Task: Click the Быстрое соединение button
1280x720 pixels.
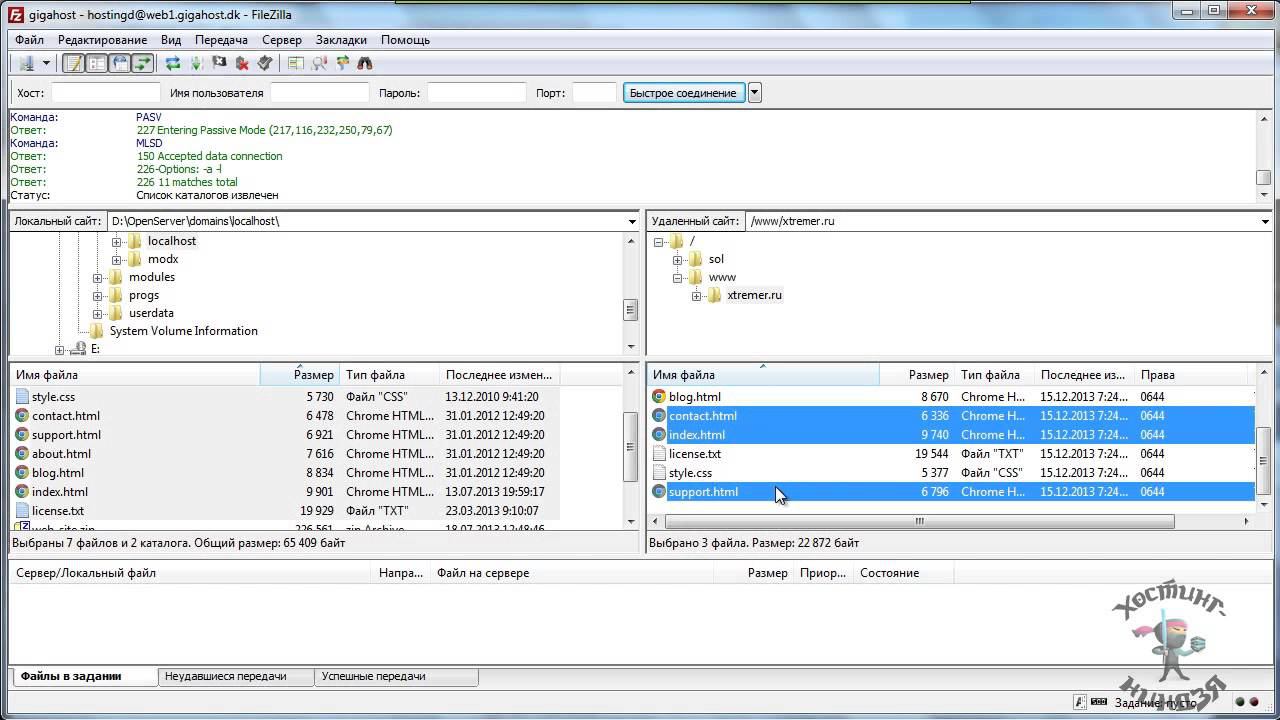Action: click(683, 93)
